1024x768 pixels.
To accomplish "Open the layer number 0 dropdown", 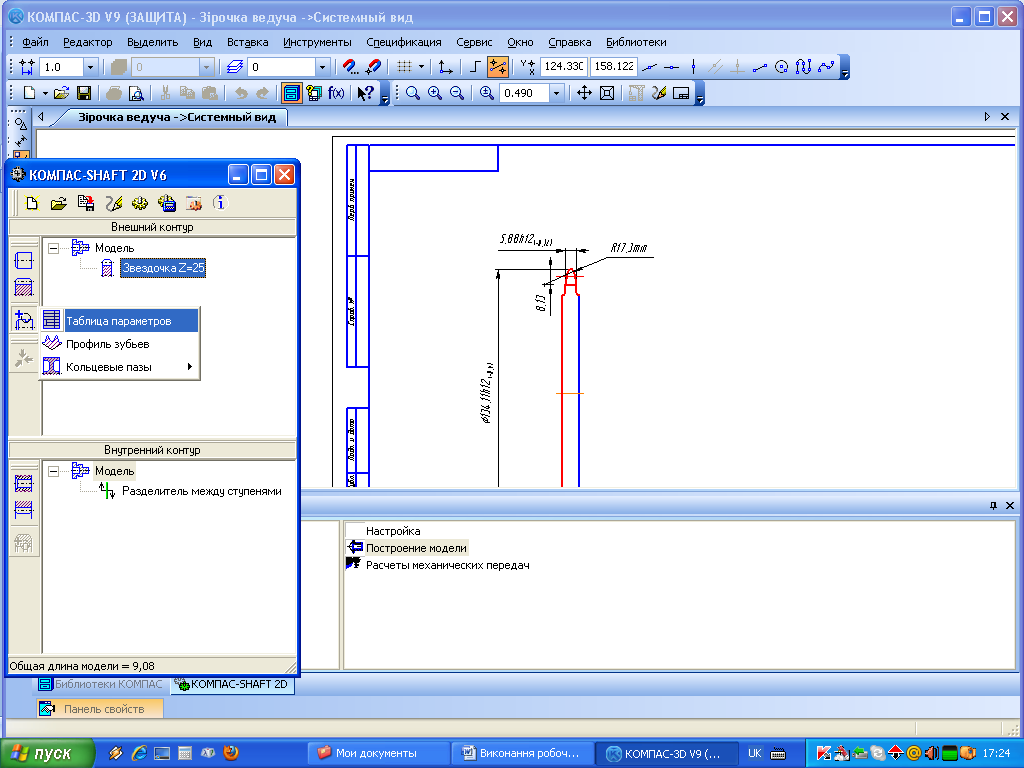I will tap(322, 67).
